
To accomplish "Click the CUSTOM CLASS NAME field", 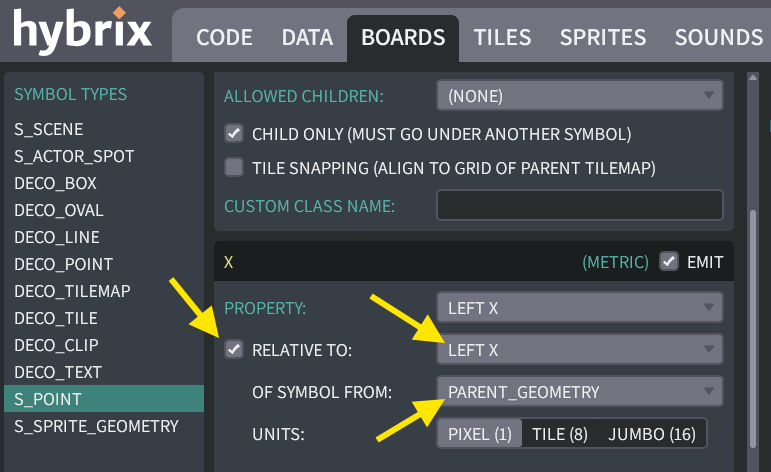I will (579, 206).
